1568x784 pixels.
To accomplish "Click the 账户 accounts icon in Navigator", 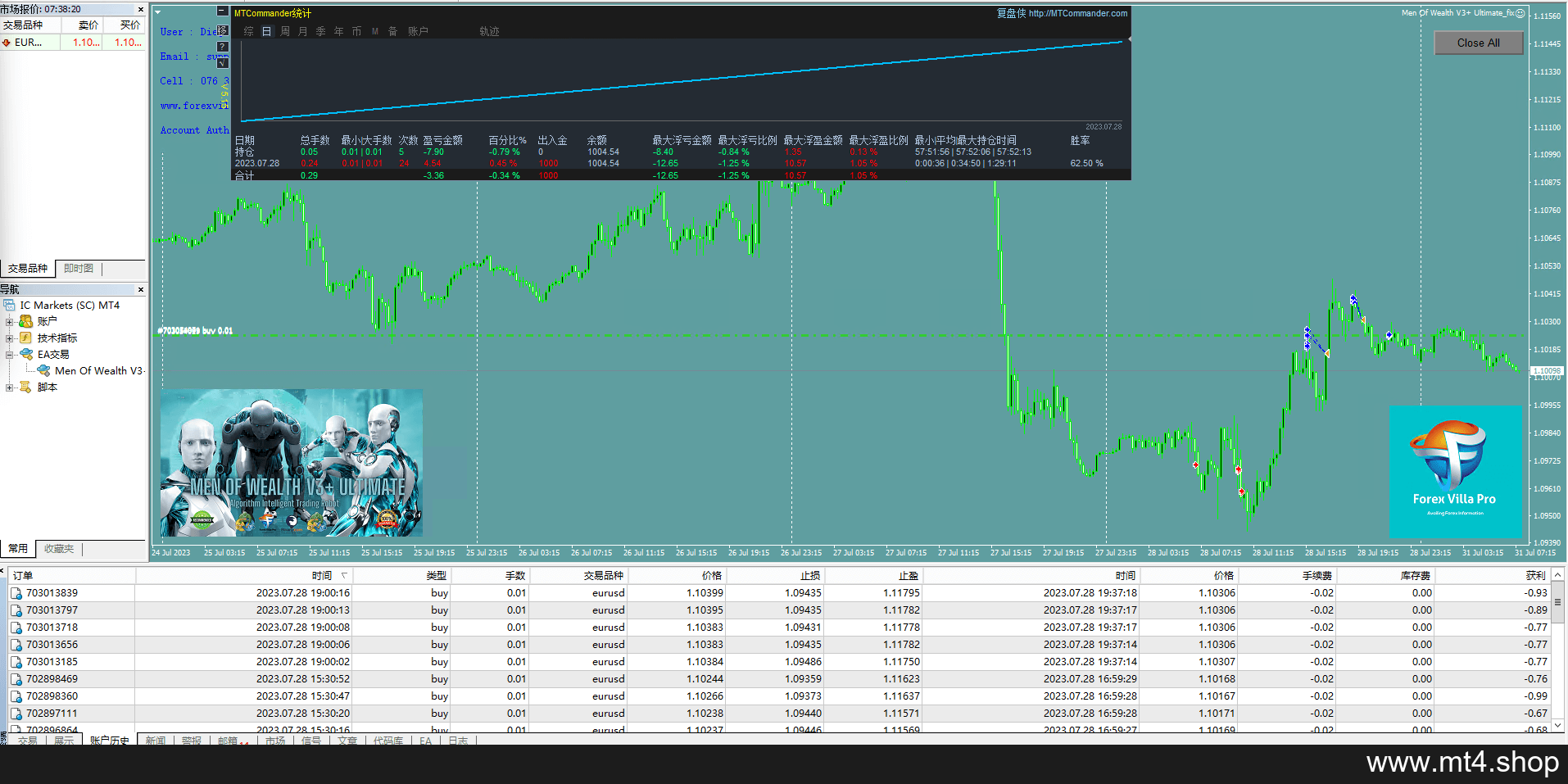I will pos(26,321).
